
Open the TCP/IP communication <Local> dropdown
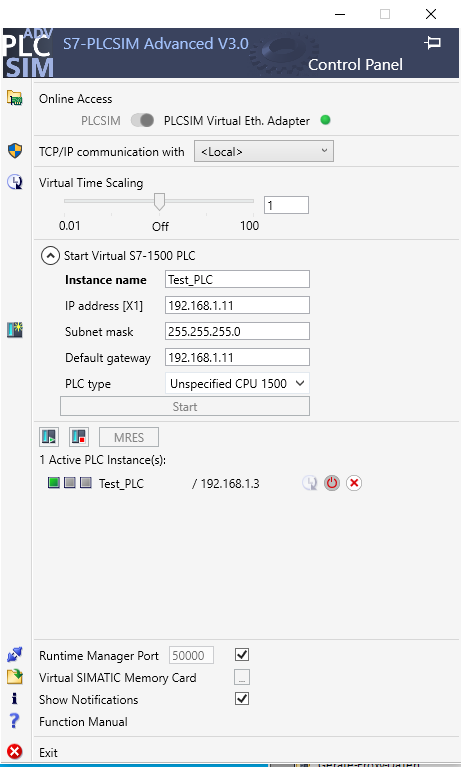point(264,151)
